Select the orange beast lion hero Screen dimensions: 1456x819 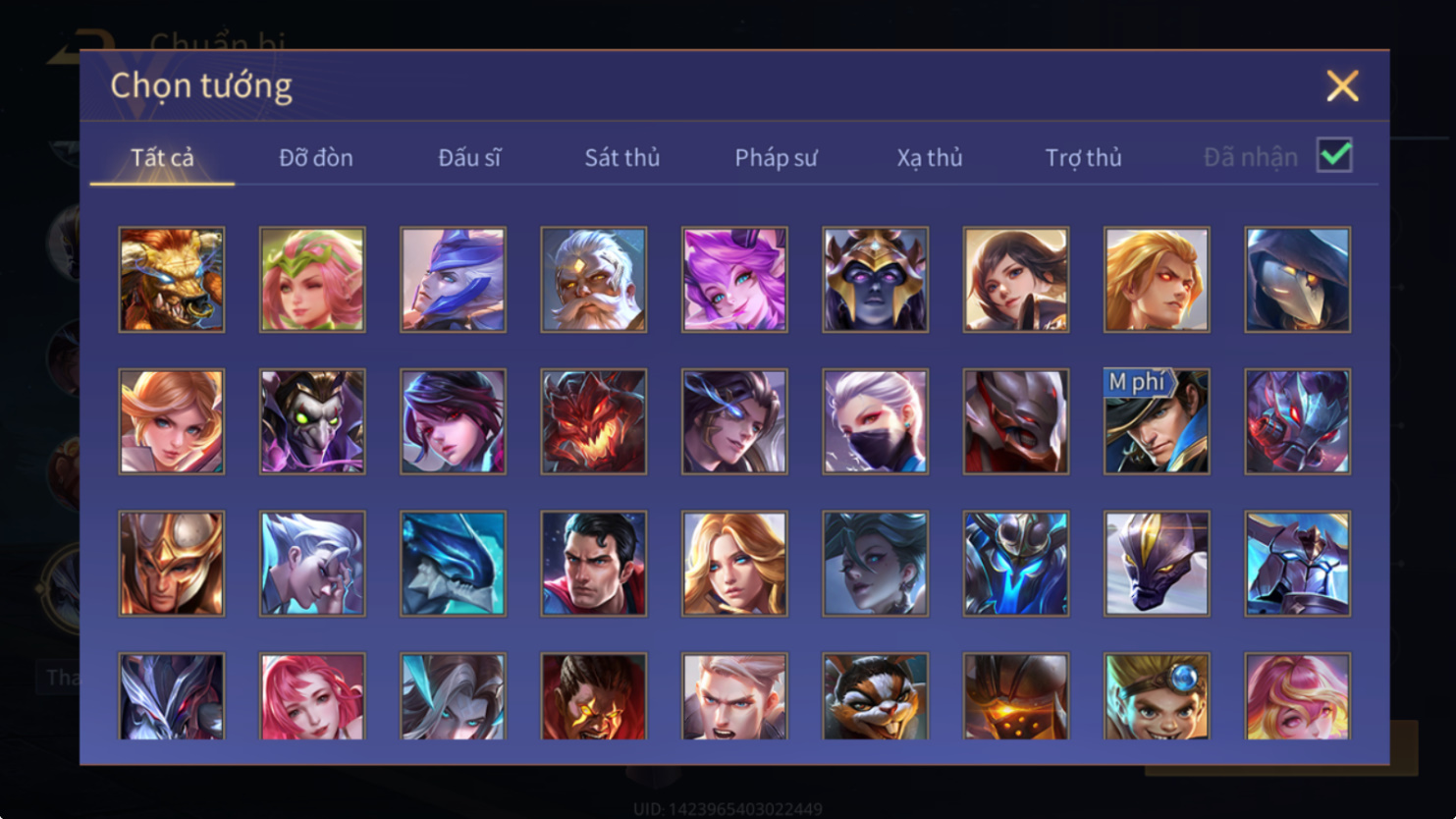tap(172, 280)
